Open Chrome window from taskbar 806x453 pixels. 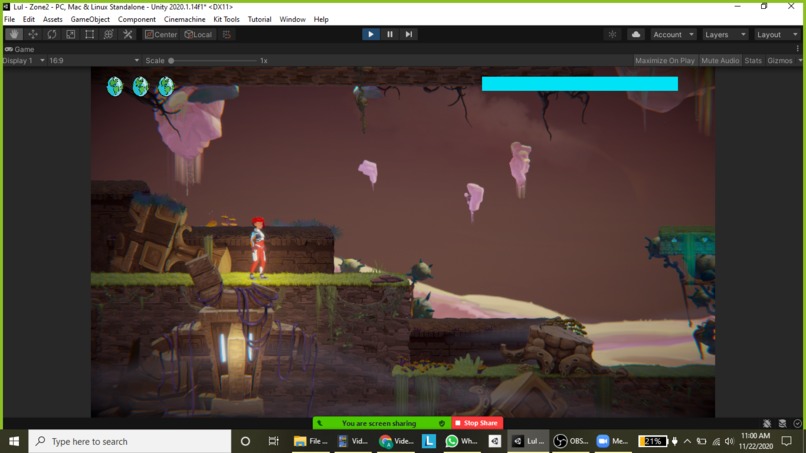point(396,441)
